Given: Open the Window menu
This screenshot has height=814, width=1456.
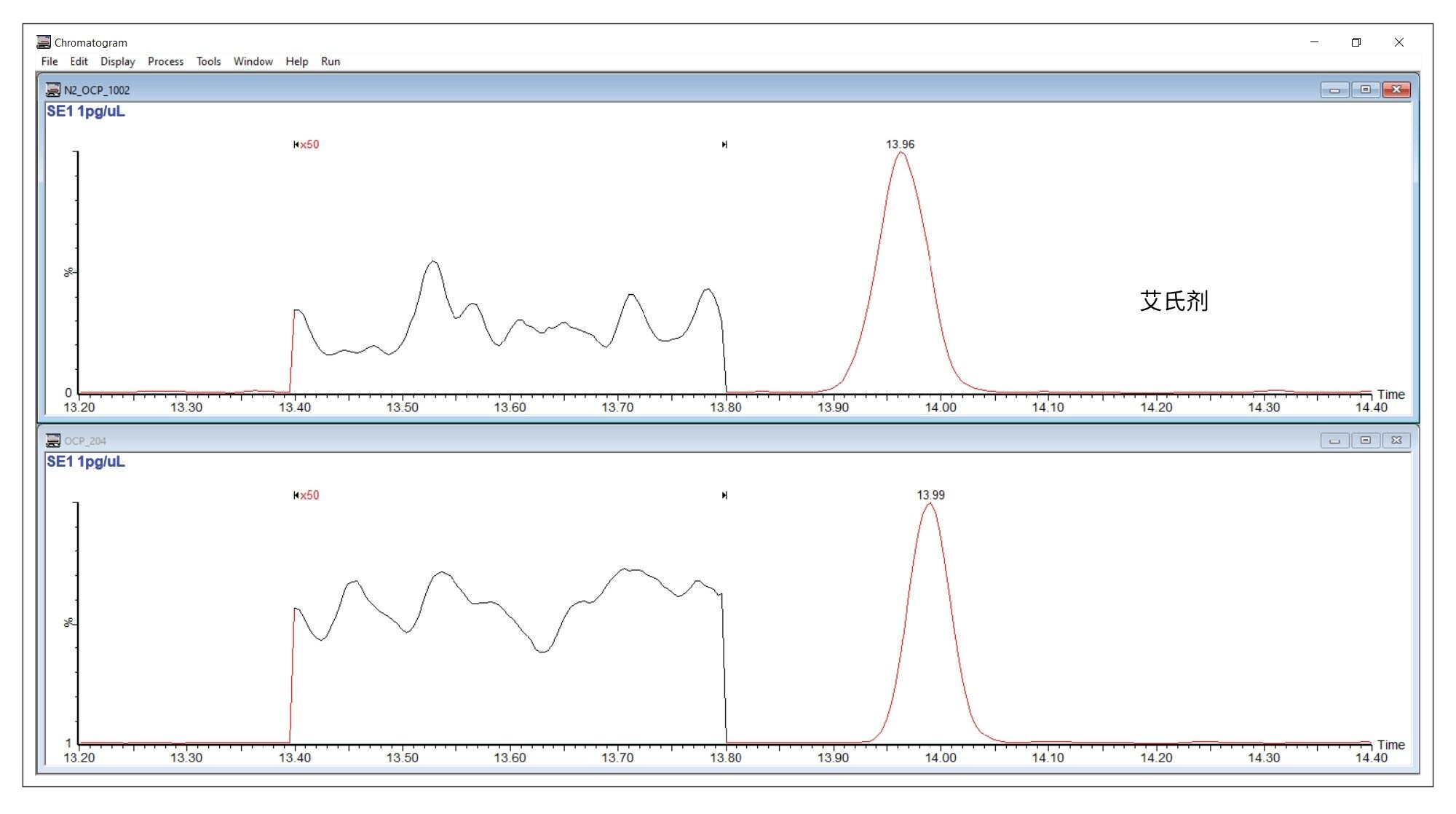Looking at the screenshot, I should coord(253,61).
